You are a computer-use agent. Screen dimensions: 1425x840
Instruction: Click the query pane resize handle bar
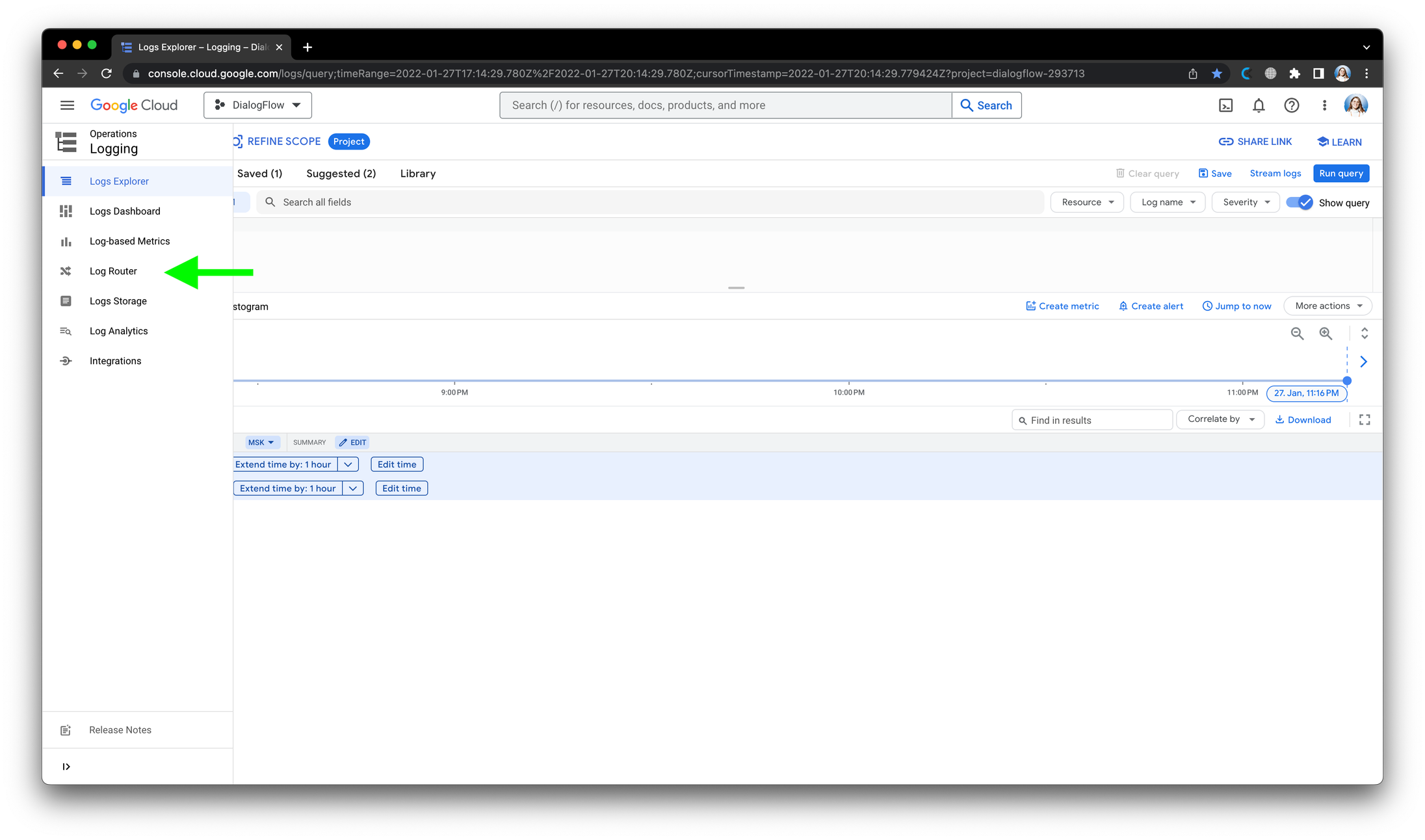(x=736, y=287)
